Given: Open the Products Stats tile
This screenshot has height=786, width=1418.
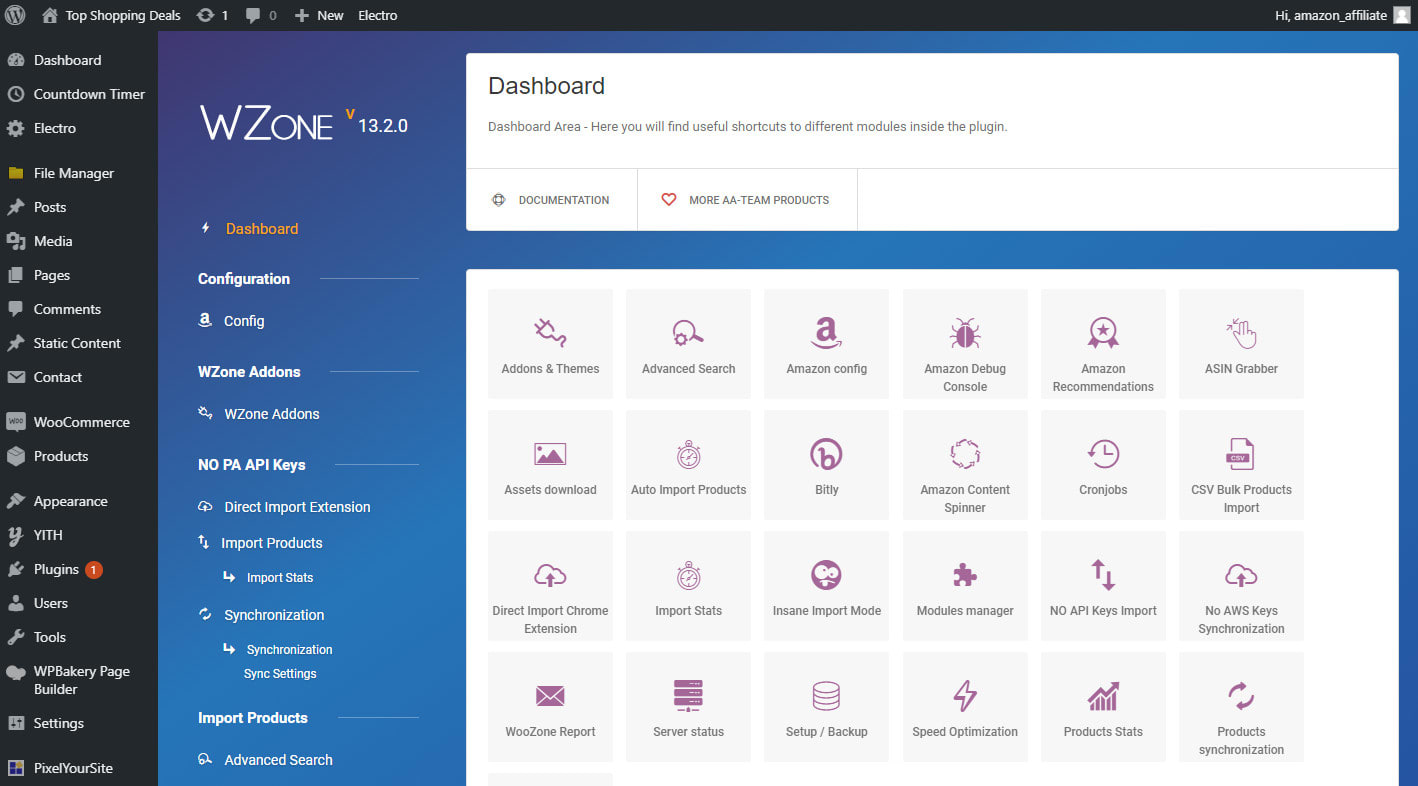Looking at the screenshot, I should click(1103, 707).
